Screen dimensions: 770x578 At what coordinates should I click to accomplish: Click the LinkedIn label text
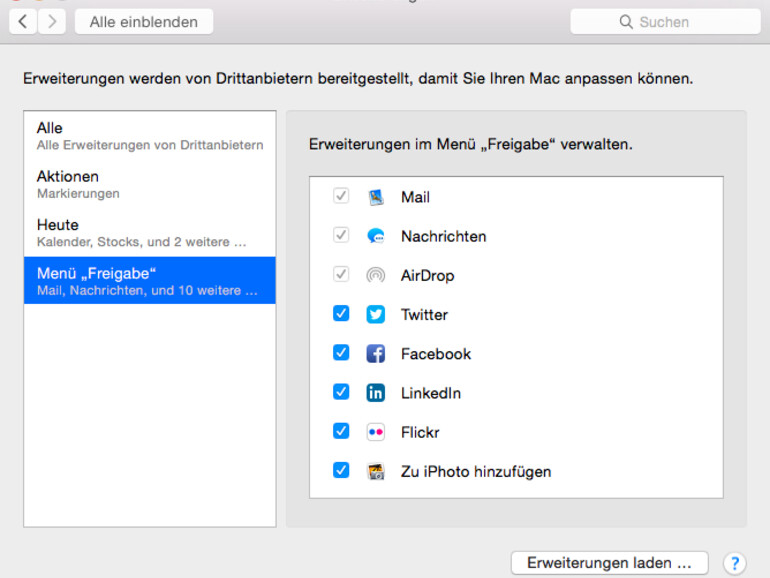(x=431, y=393)
